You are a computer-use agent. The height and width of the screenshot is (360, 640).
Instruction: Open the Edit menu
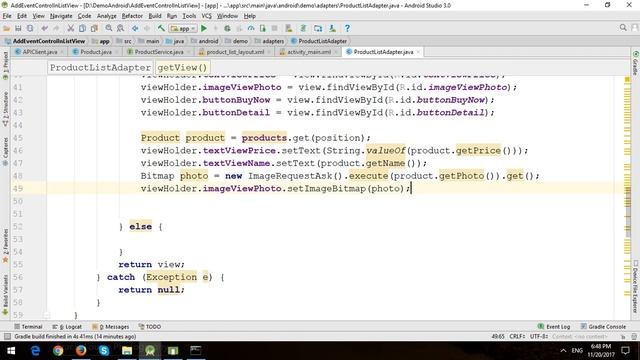pos(22,16)
